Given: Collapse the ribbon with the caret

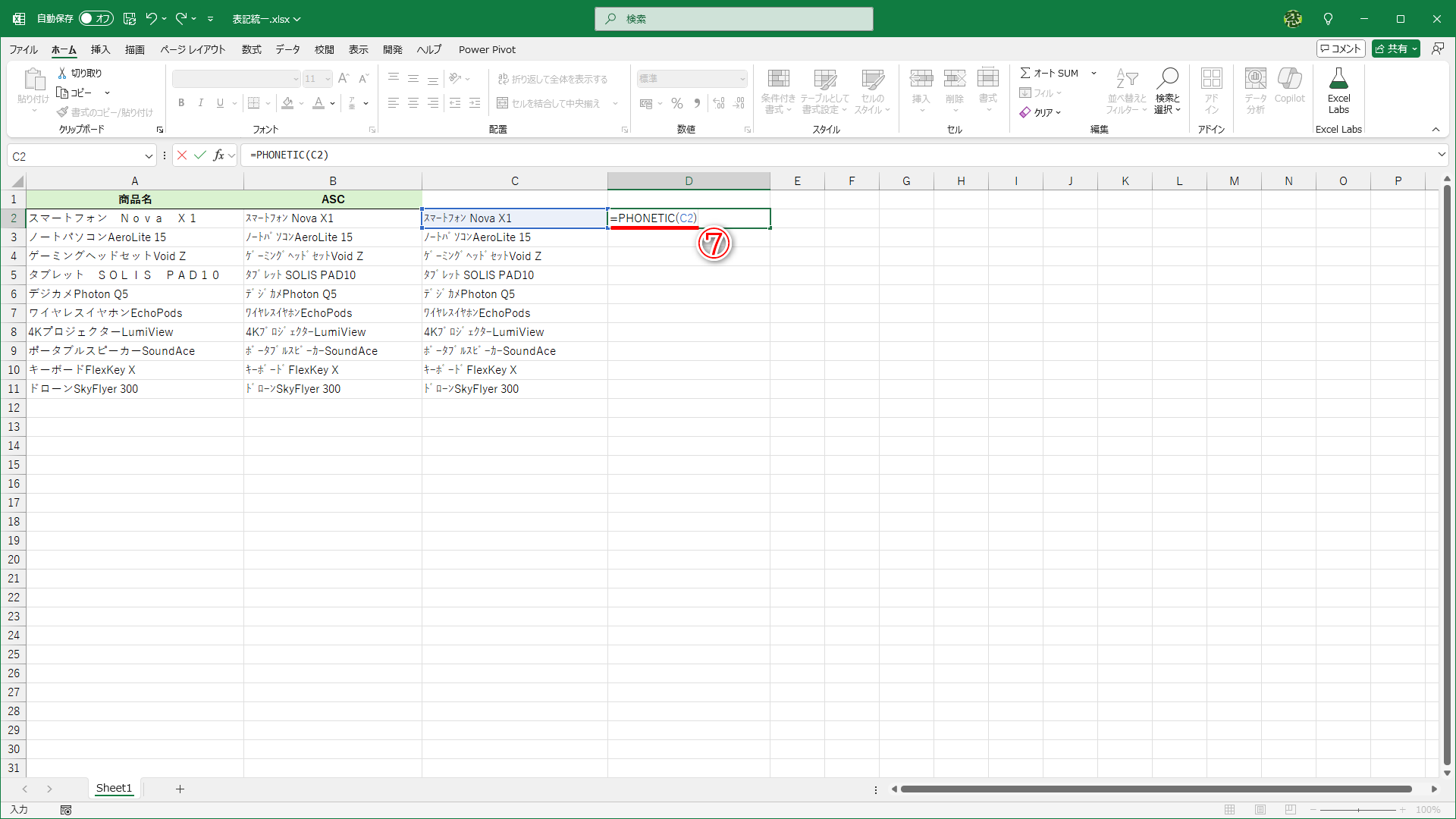Looking at the screenshot, I should (1436, 130).
